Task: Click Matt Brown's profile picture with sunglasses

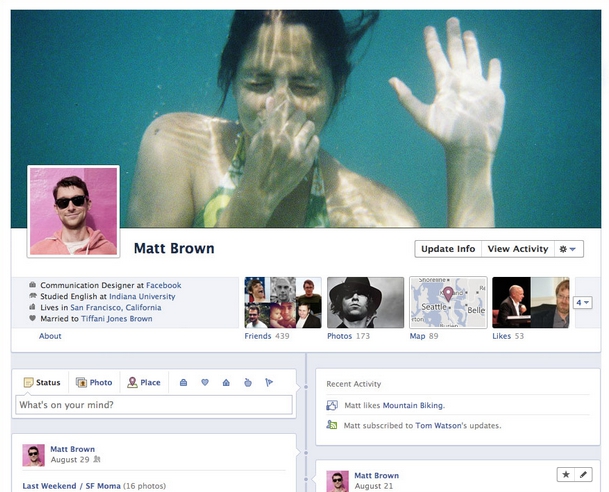Action: 73,211
